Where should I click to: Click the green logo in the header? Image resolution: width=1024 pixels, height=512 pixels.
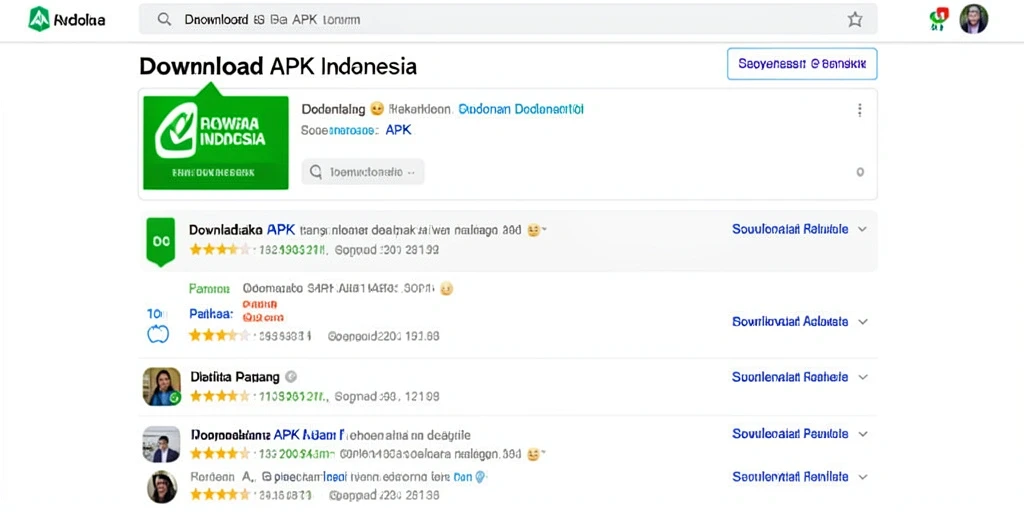tap(39, 19)
